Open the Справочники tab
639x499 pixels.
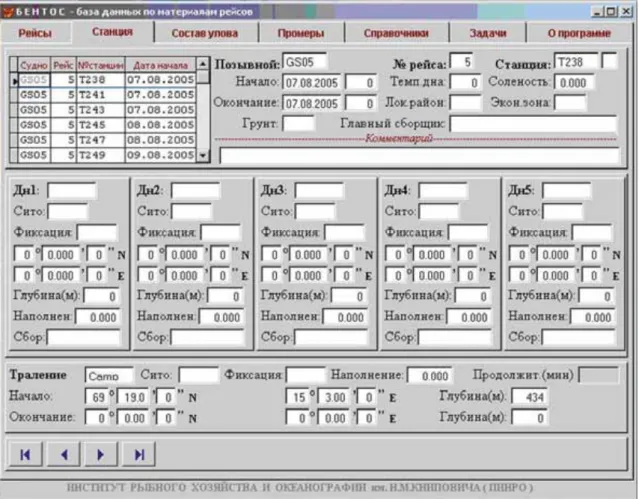click(x=396, y=33)
